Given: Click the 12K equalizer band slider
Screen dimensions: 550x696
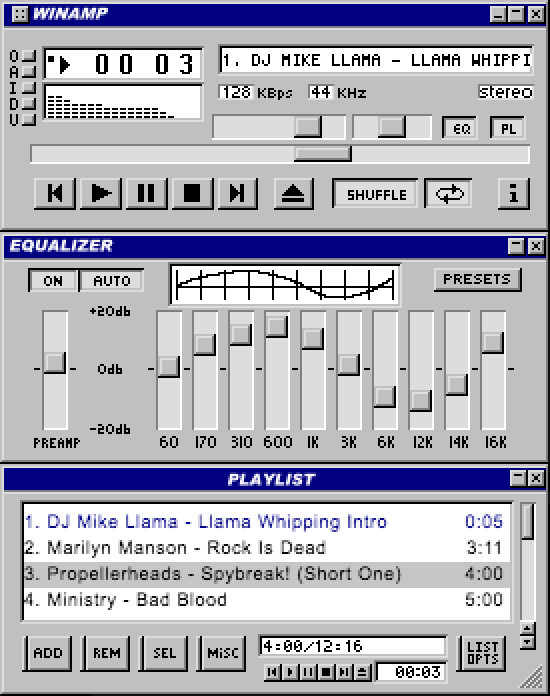Looking at the screenshot, I should point(421,401).
